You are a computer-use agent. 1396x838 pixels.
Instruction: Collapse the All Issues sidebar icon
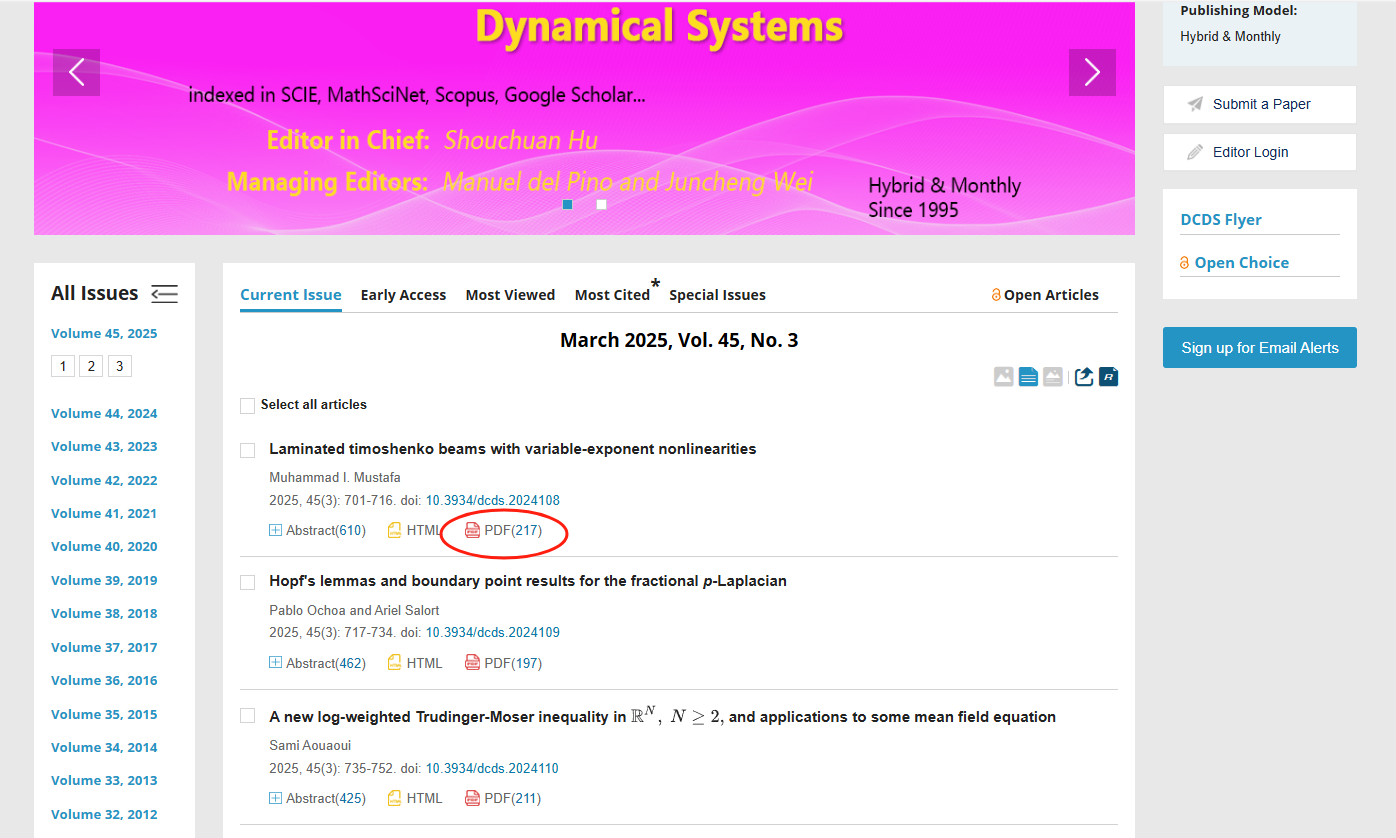click(x=164, y=294)
